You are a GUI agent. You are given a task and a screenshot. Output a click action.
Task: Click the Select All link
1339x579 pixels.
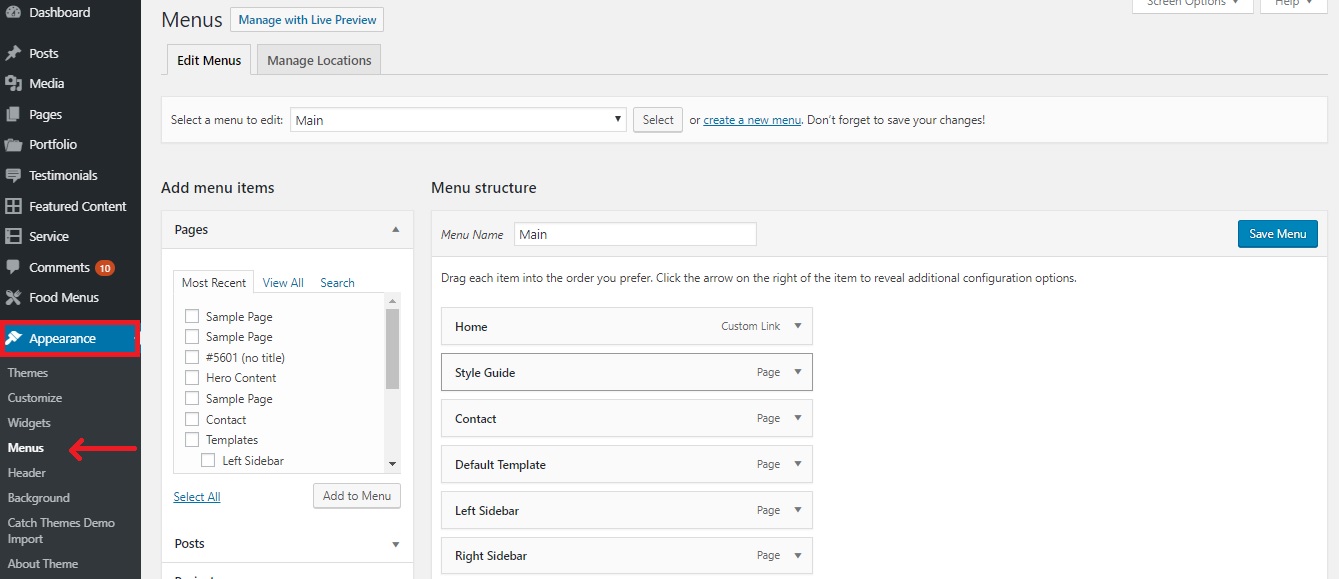pos(197,497)
